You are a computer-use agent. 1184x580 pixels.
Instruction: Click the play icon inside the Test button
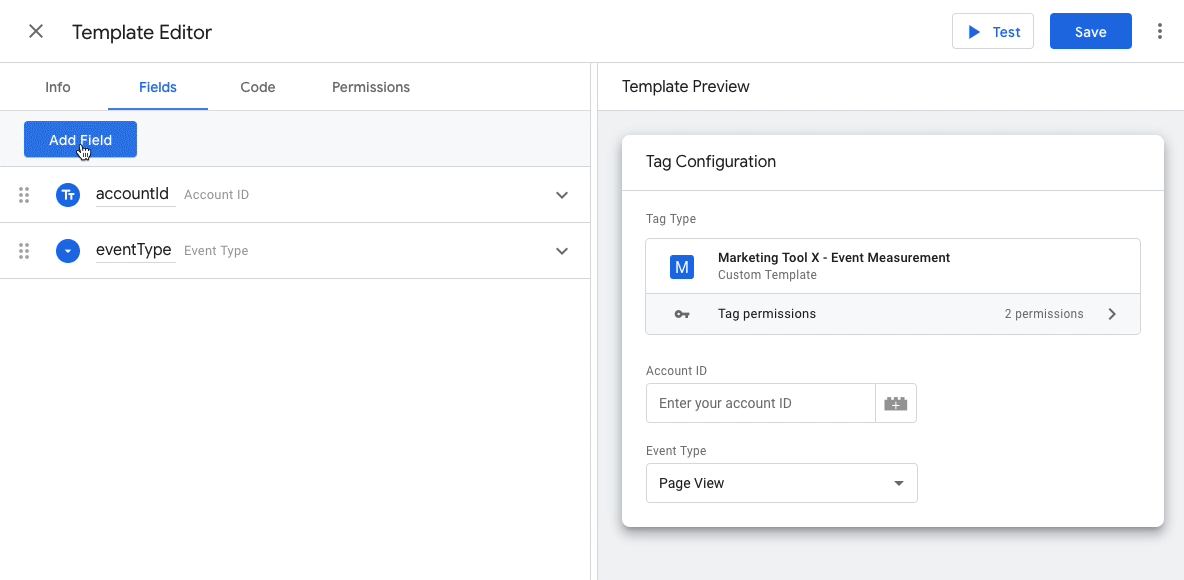click(976, 31)
